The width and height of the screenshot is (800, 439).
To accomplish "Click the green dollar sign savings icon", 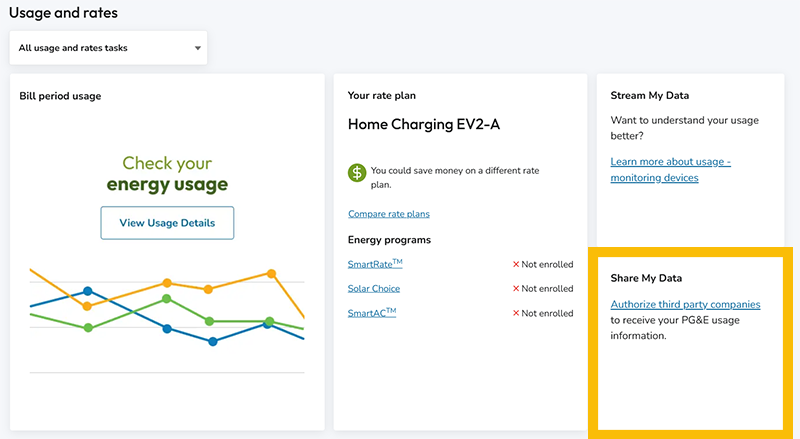I will click(357, 172).
